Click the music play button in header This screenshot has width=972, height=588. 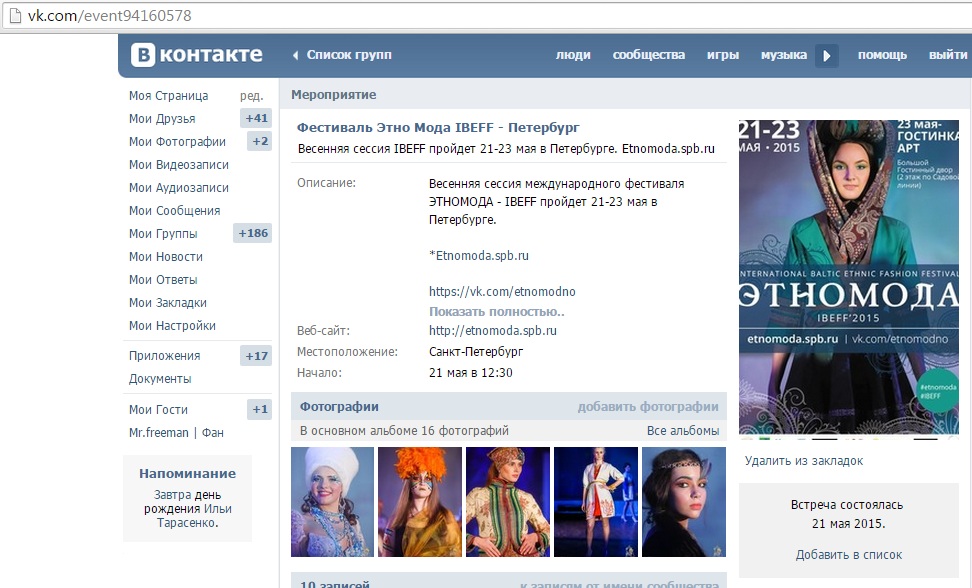(x=826, y=55)
